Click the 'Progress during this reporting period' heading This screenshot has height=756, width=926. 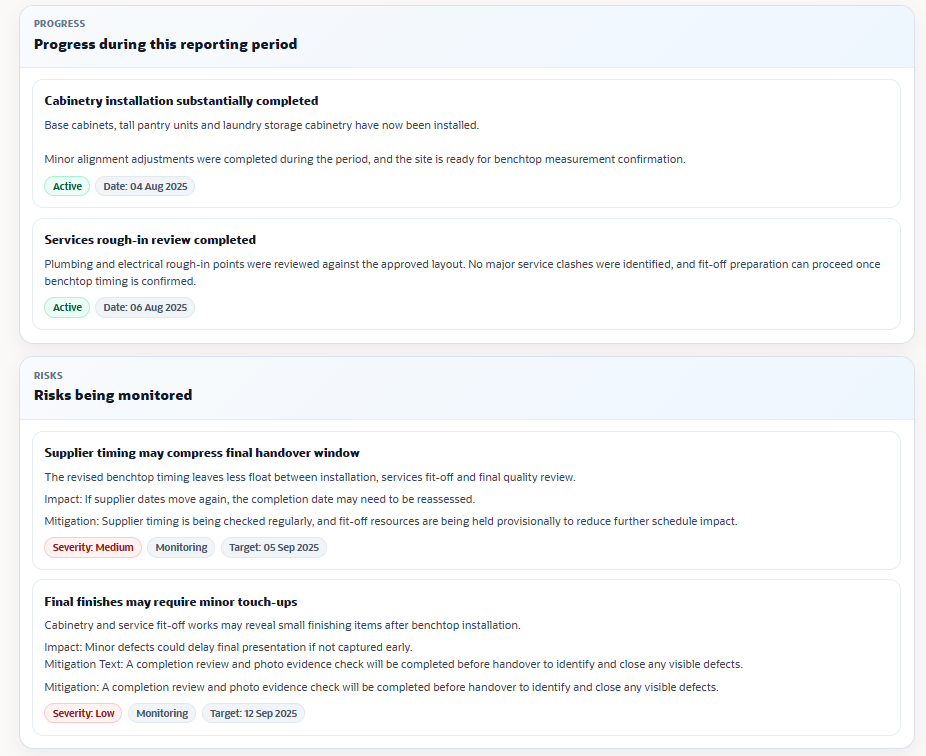165,44
